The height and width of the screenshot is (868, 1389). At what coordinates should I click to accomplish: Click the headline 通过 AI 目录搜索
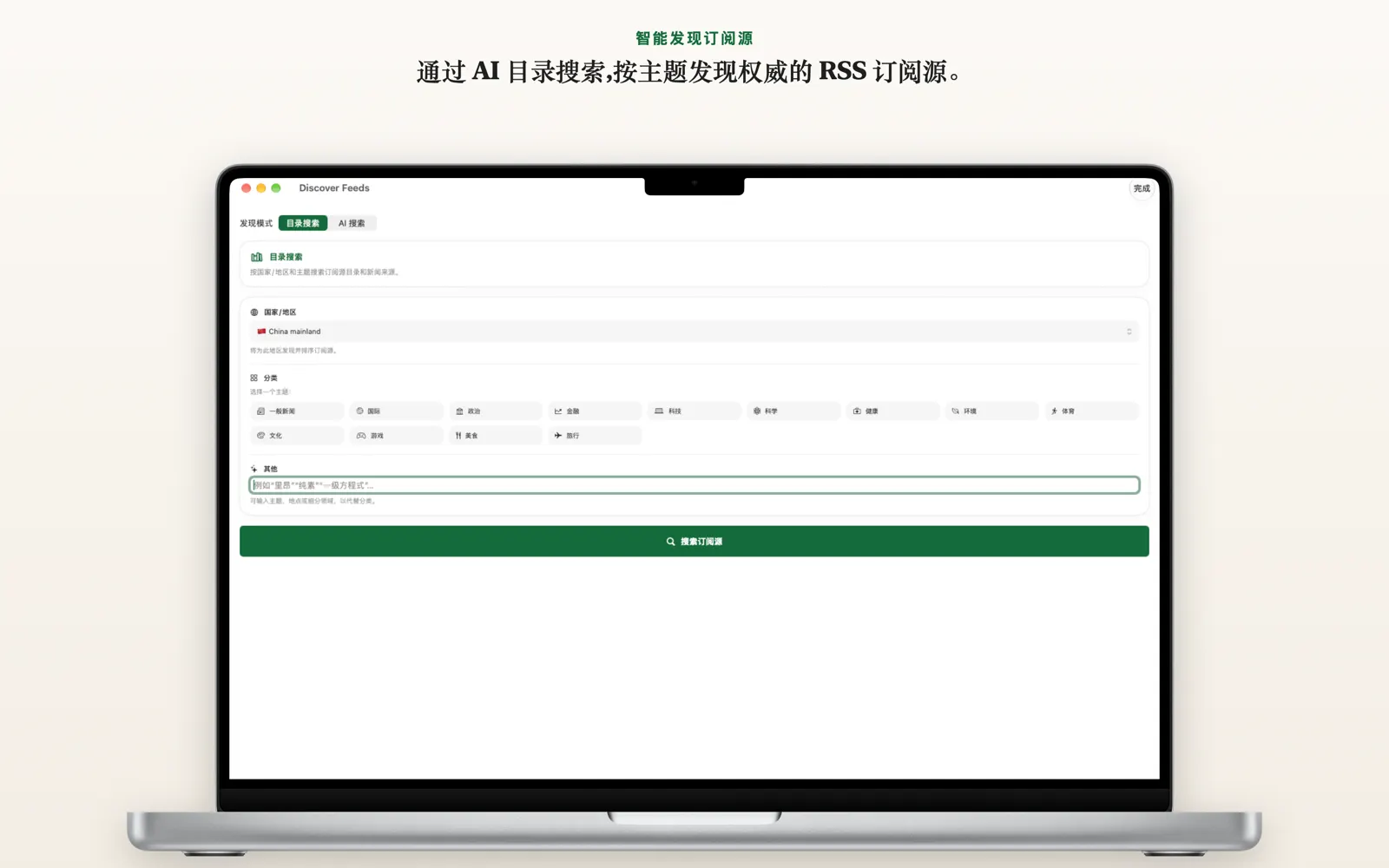pos(692,72)
